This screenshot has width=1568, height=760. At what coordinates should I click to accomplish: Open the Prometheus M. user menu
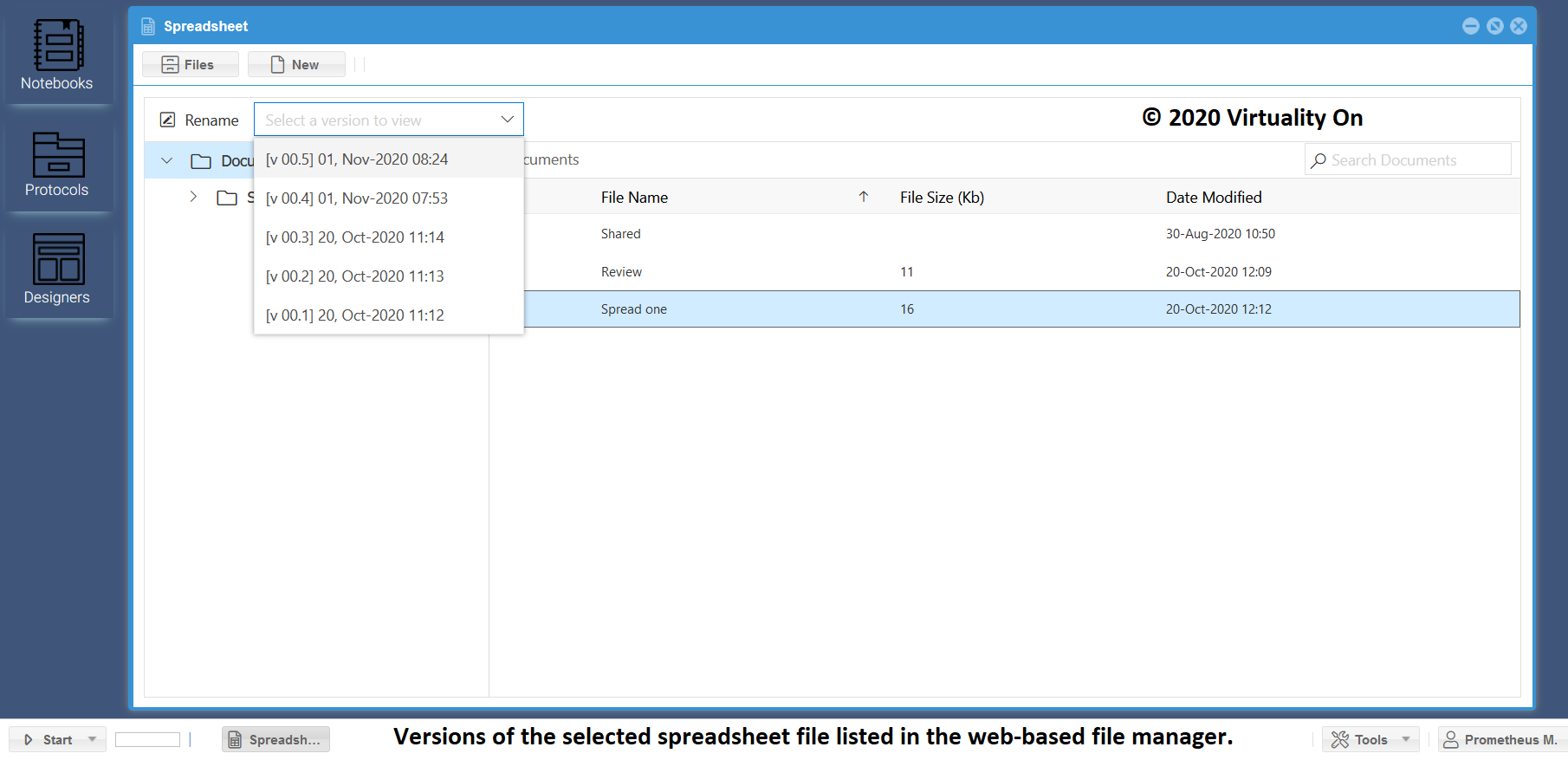click(1501, 739)
